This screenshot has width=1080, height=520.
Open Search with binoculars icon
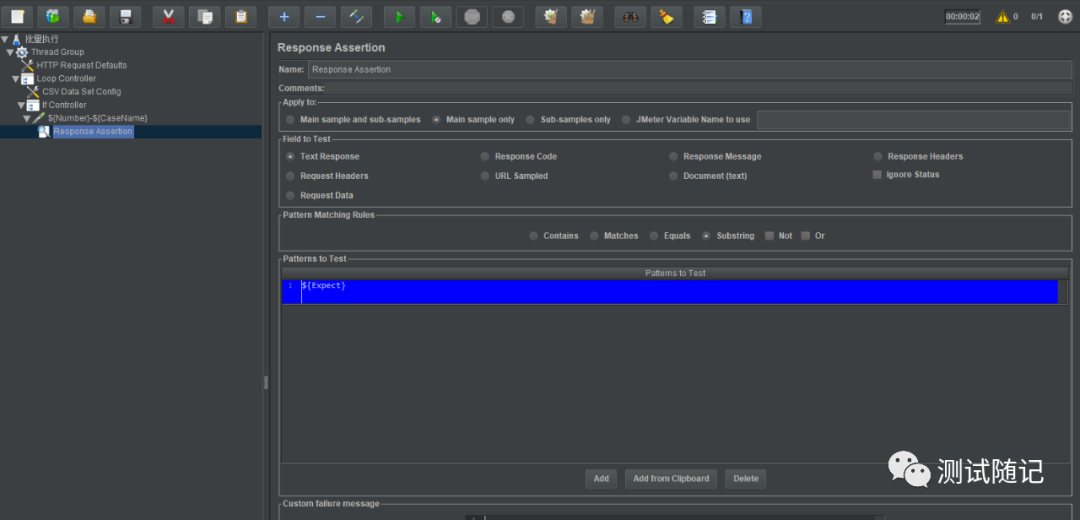coord(630,17)
